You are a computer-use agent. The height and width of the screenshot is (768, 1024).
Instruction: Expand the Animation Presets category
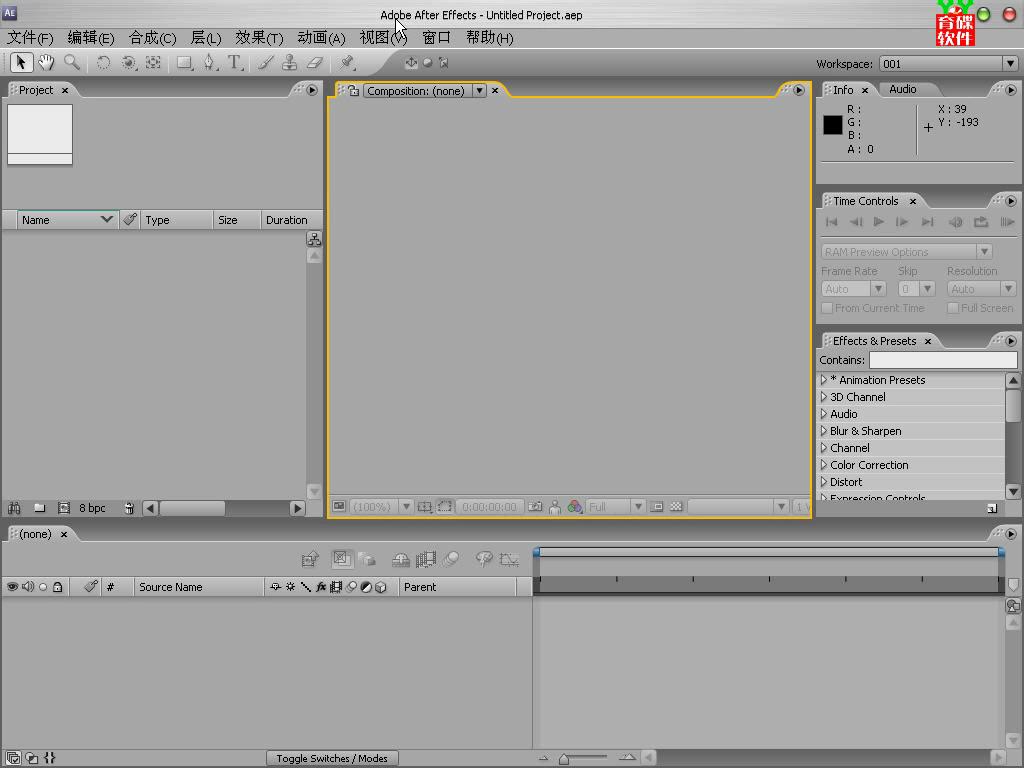coord(824,379)
